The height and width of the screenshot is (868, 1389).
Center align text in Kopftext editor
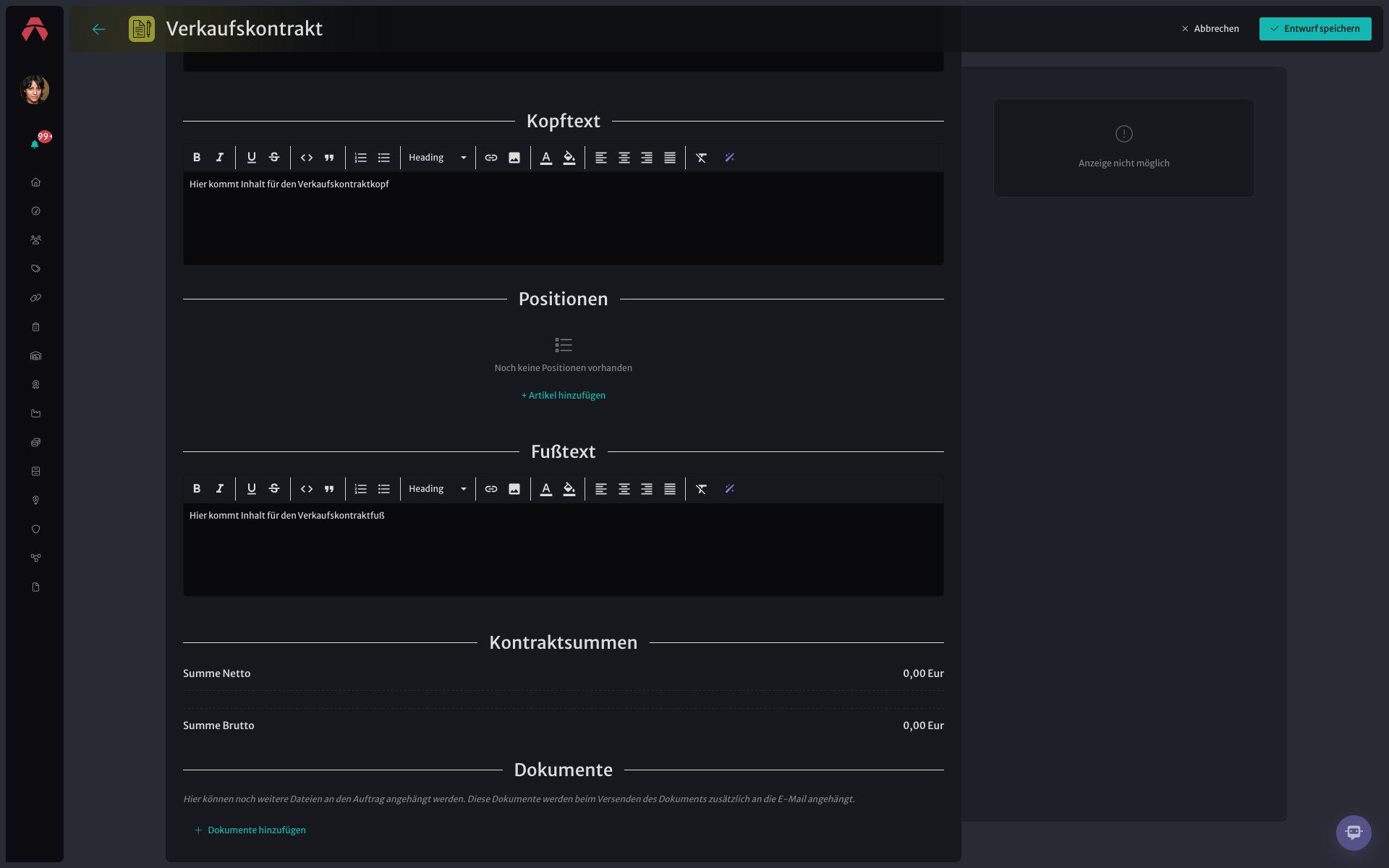pos(624,158)
